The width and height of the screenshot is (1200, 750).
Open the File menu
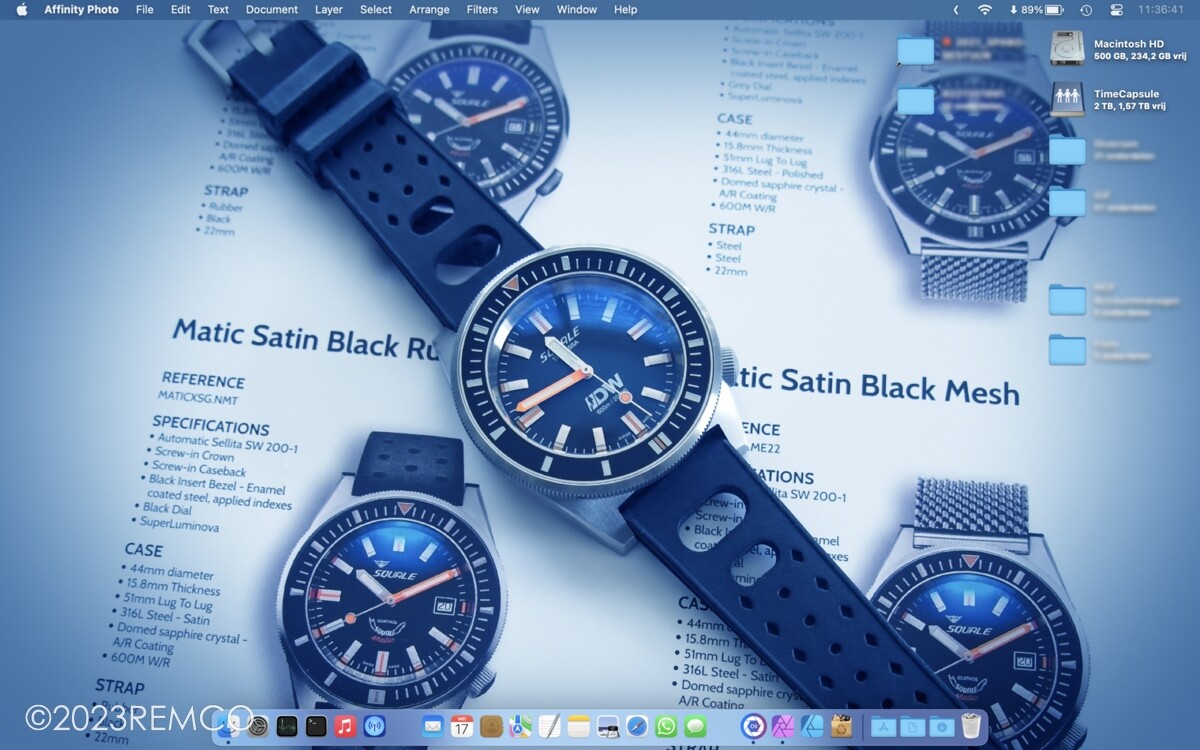click(145, 9)
